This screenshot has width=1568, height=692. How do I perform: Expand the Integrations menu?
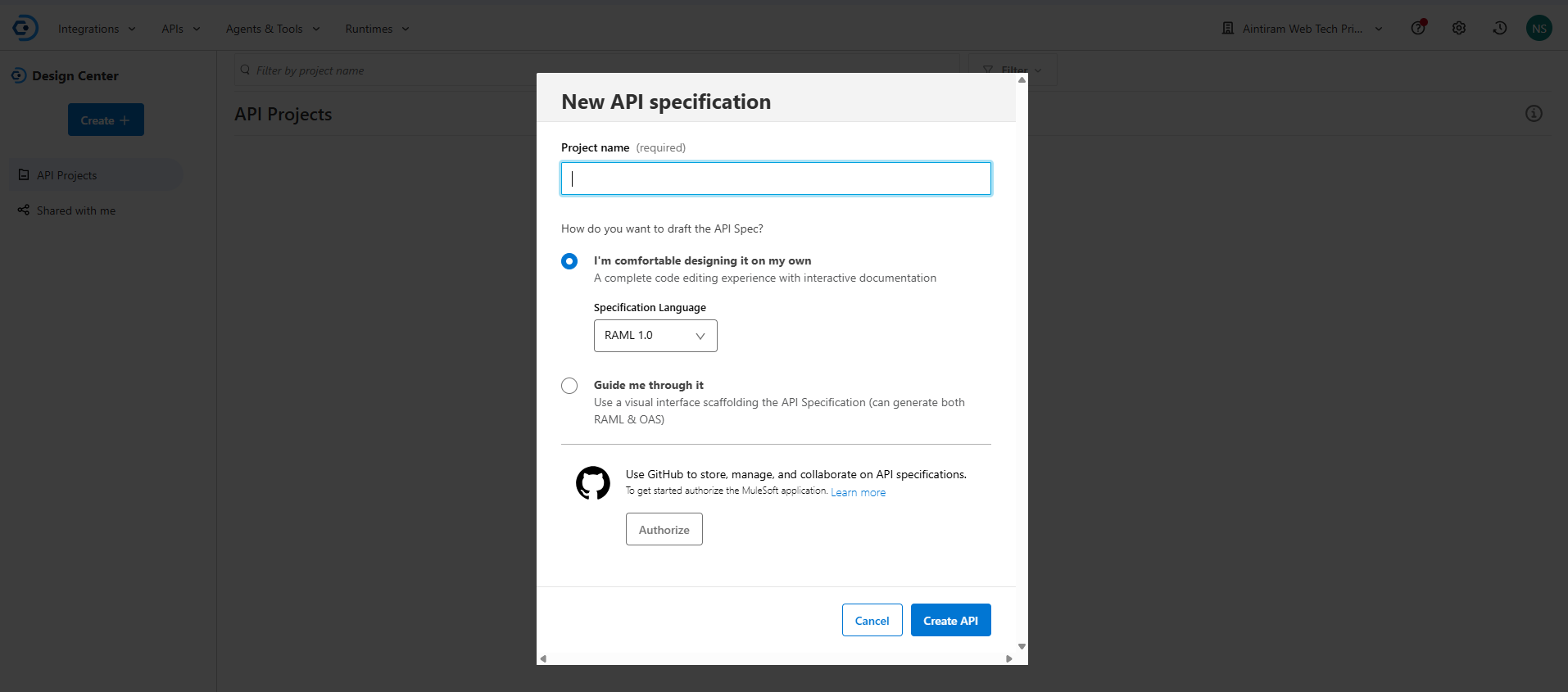pos(97,29)
